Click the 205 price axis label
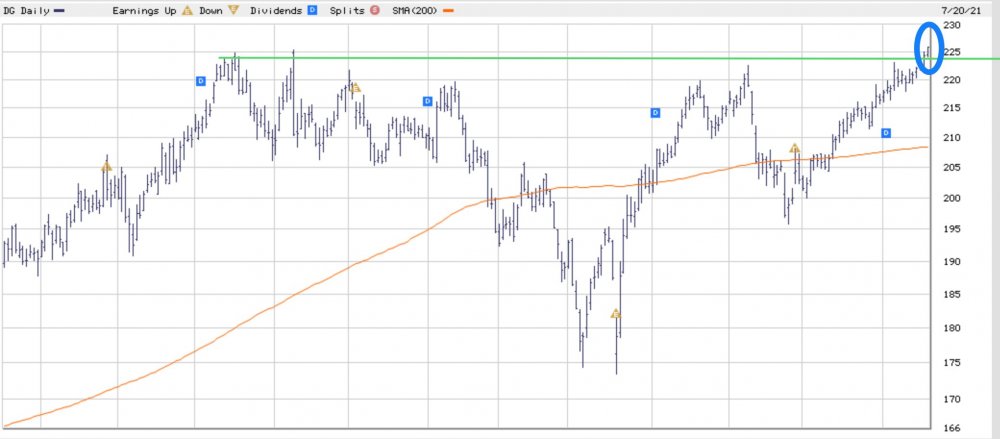 [x=951, y=167]
